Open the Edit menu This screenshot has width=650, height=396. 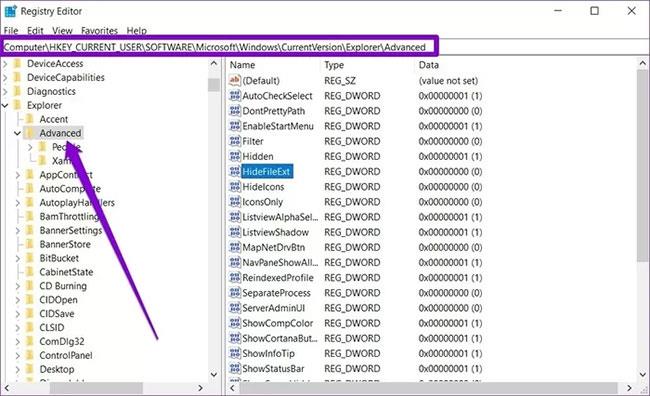coord(35,31)
